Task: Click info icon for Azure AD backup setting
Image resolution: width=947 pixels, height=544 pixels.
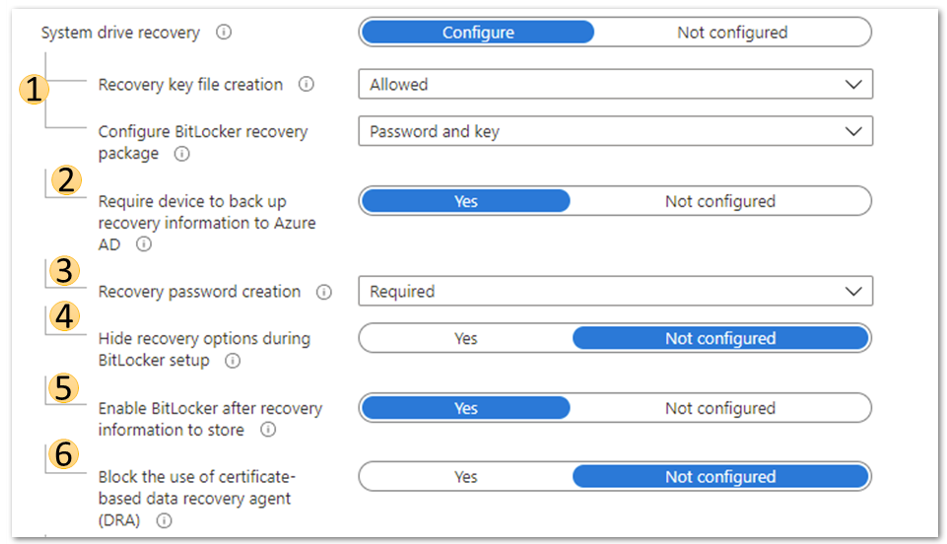Action: (144, 245)
